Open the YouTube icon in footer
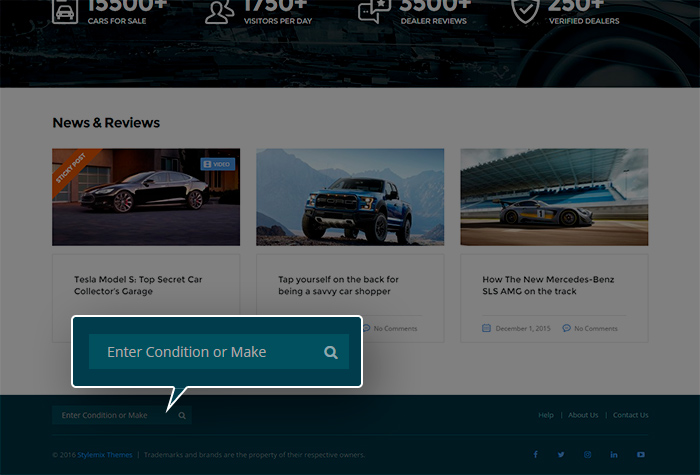Screen dimensions: 700x475 [641, 455]
